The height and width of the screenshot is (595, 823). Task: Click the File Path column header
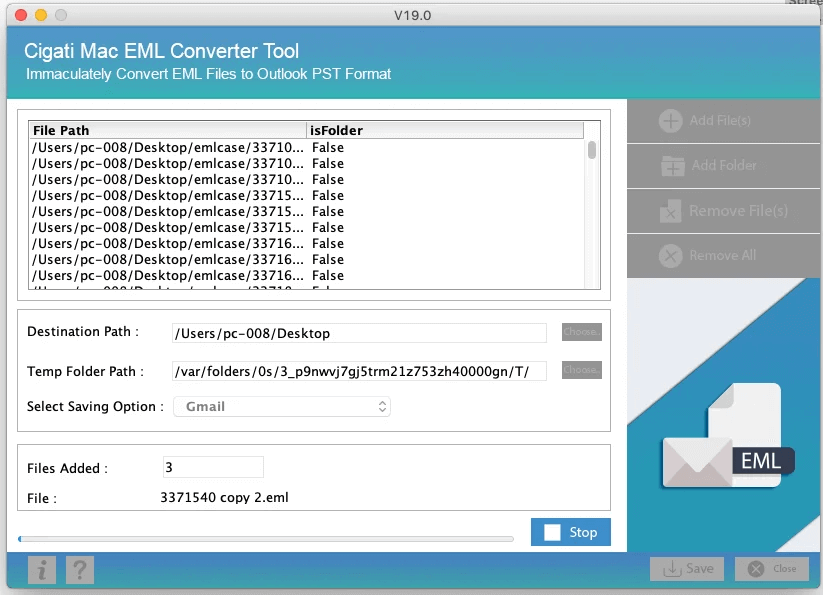tap(167, 130)
